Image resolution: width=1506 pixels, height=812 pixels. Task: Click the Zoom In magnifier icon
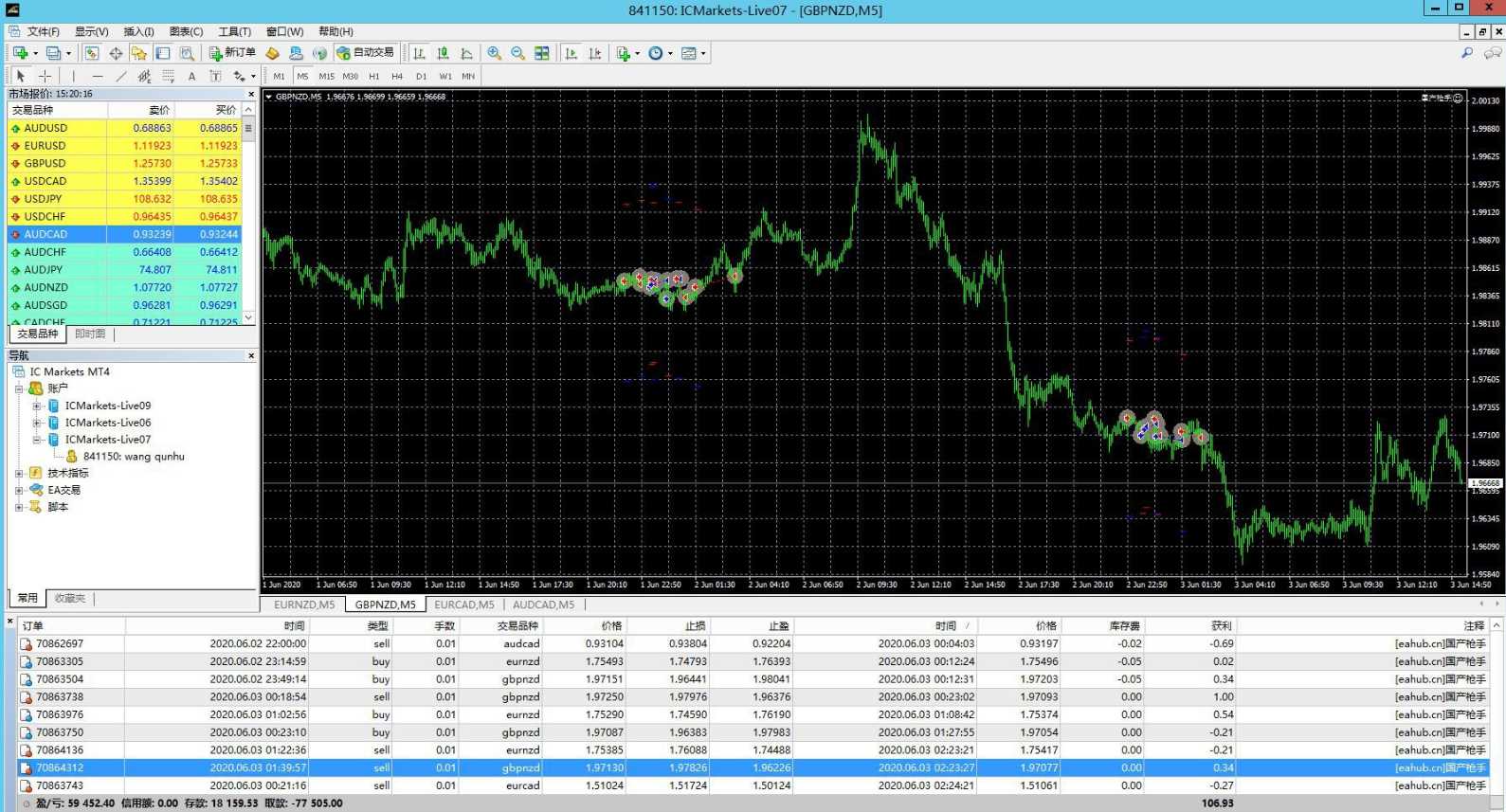click(x=494, y=53)
